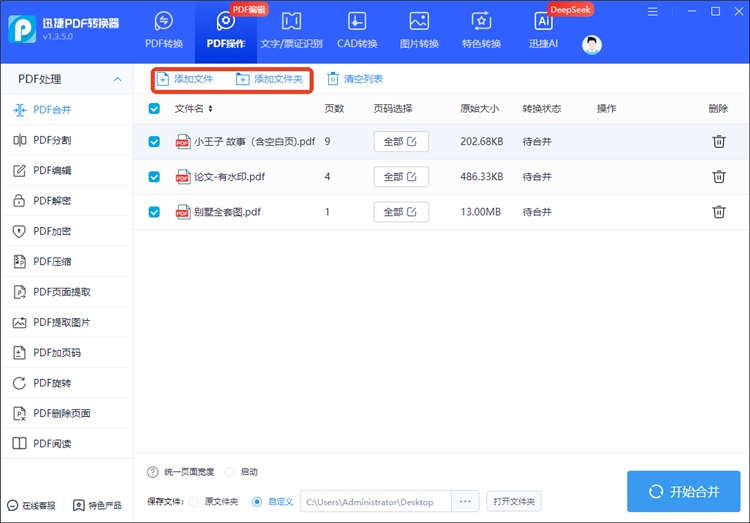Open 特色产品 link

[98, 506]
